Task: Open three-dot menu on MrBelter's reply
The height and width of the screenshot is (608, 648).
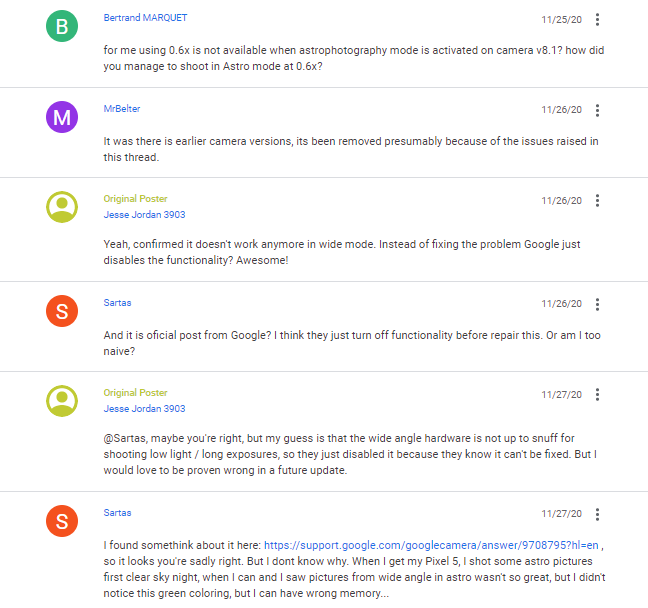Action: tap(597, 110)
